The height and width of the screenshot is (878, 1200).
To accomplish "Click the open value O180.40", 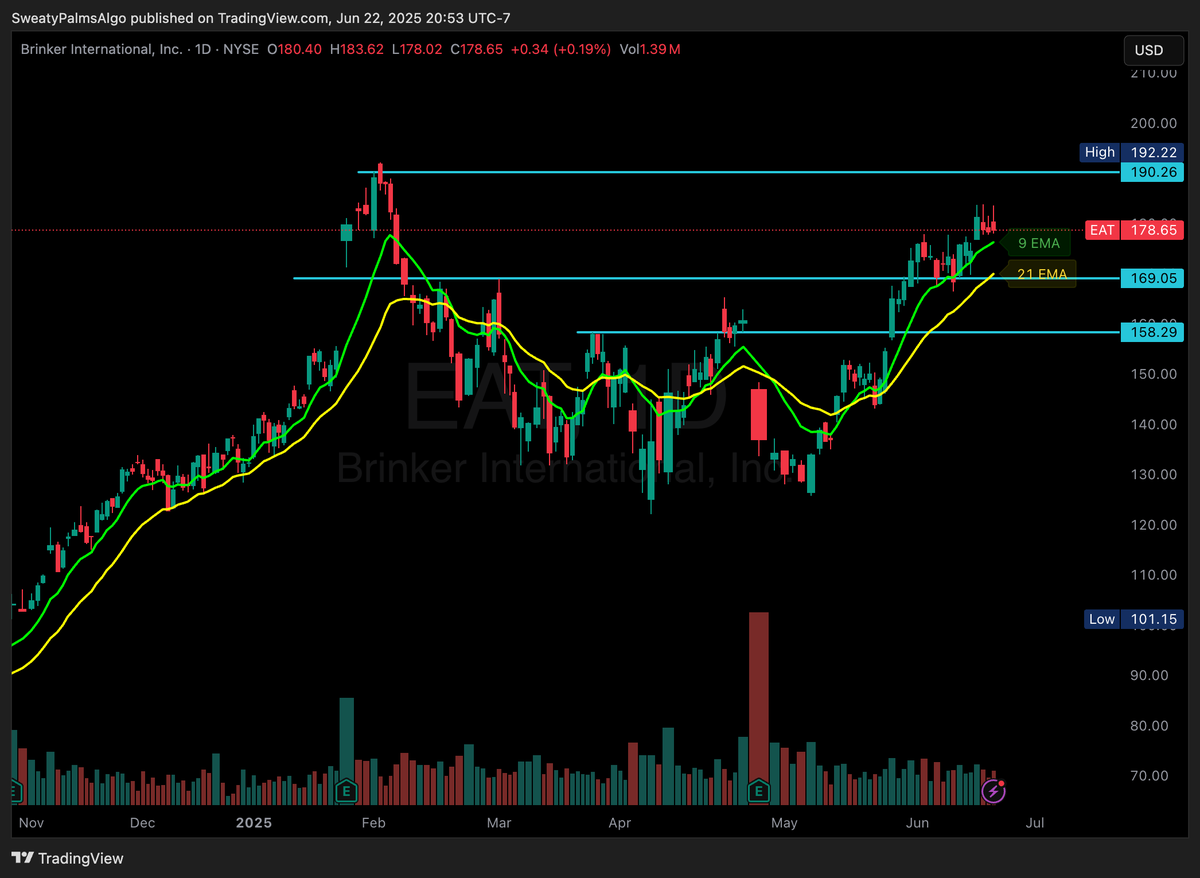I will pyautogui.click(x=296, y=48).
